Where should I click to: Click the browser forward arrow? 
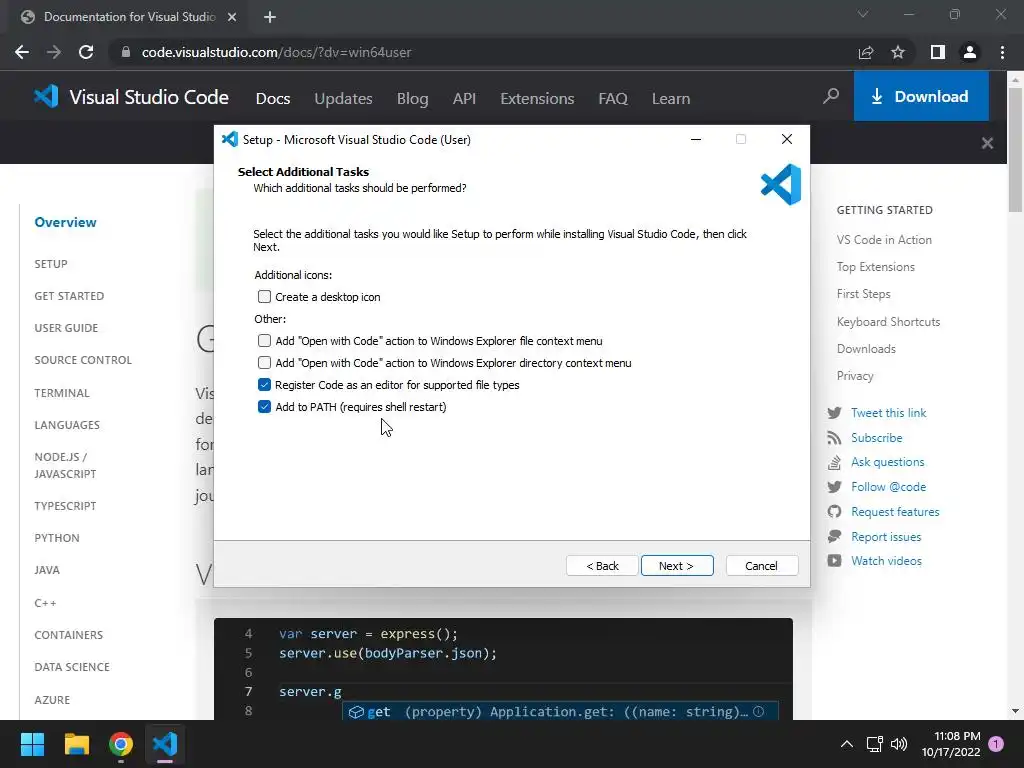[x=54, y=52]
